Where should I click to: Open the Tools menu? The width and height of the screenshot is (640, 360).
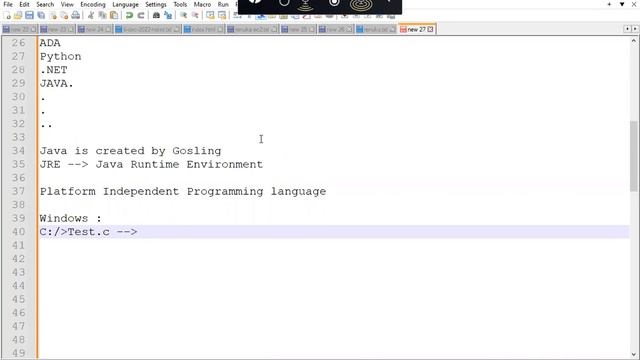click(x=180, y=4)
